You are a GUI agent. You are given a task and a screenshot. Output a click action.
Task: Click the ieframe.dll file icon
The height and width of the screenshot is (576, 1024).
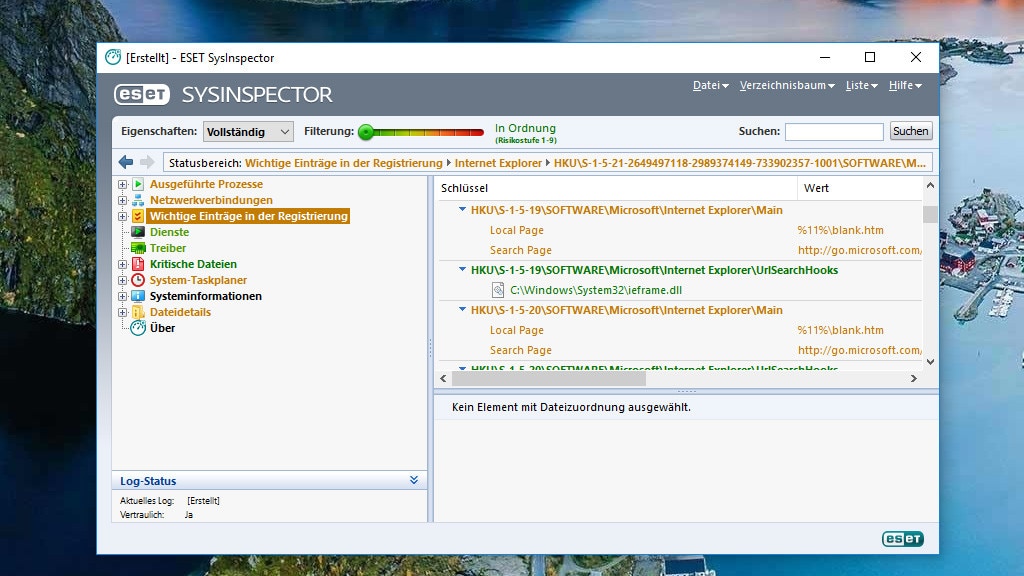(498, 290)
